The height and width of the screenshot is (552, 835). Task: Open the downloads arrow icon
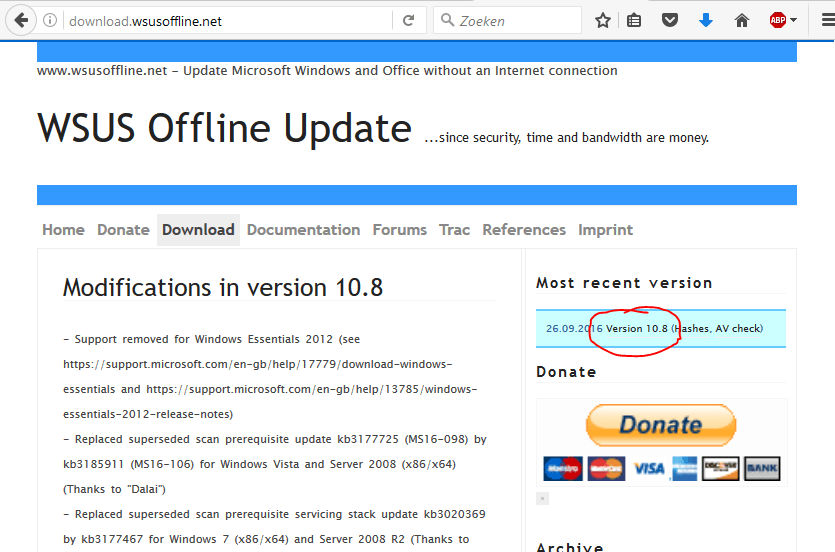706,21
